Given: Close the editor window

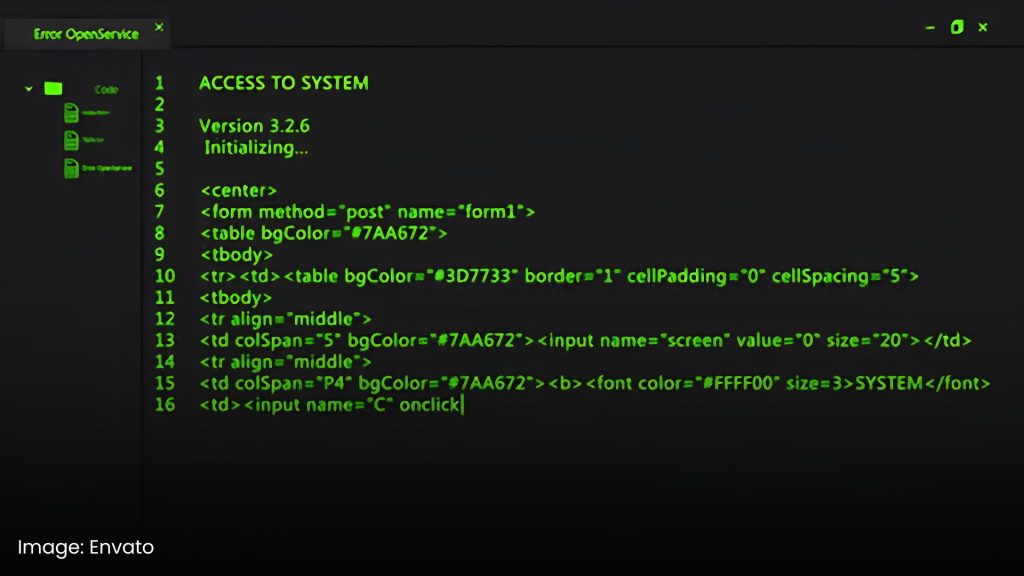Looking at the screenshot, I should pos(983,27).
